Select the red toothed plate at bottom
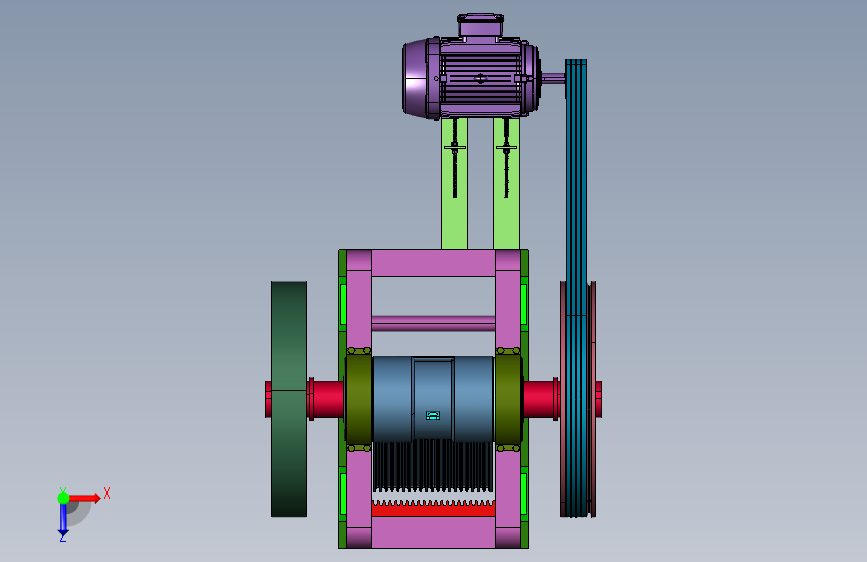Image resolution: width=867 pixels, height=562 pixels. coord(433,508)
